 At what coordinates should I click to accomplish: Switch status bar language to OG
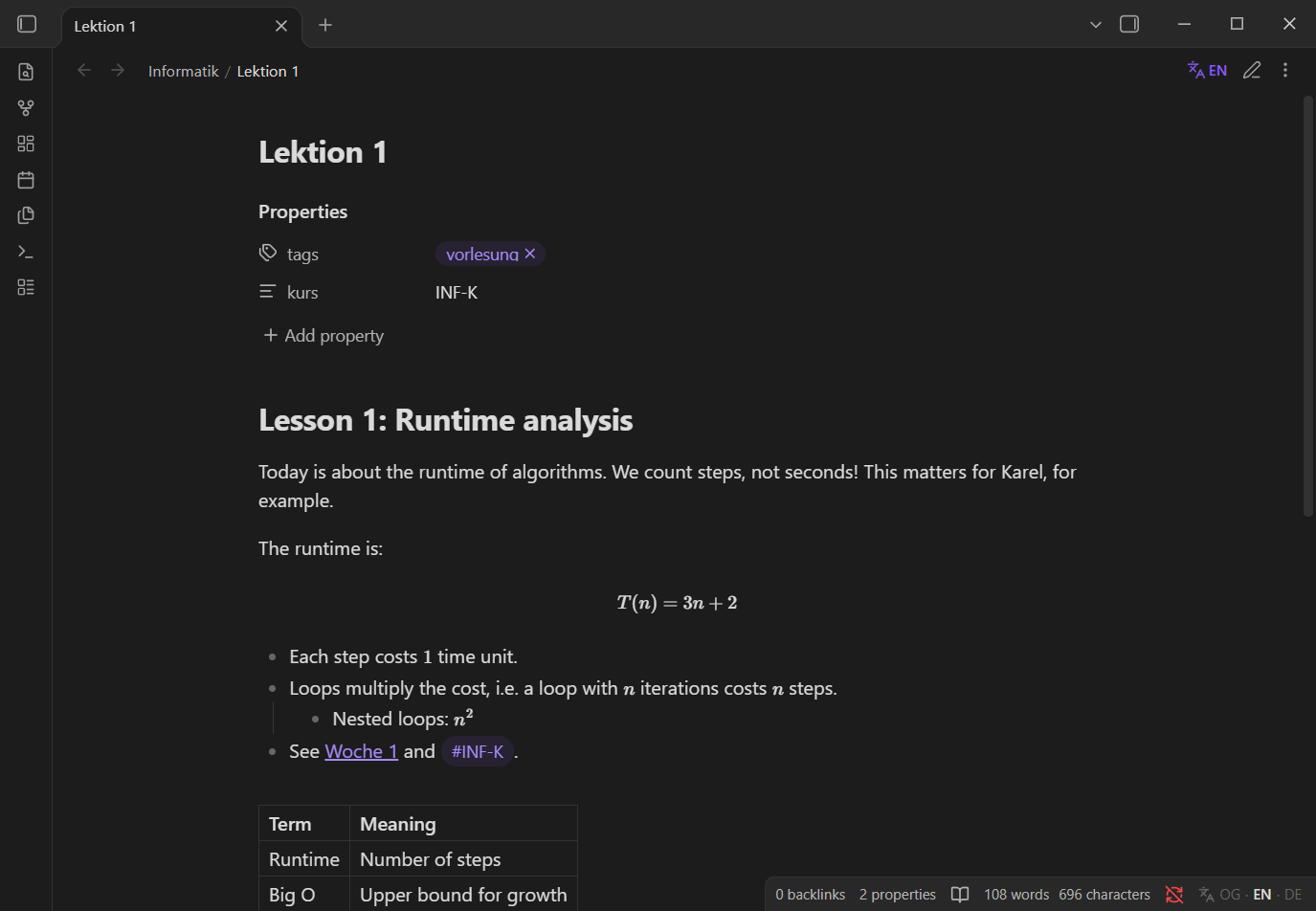tap(1230, 895)
